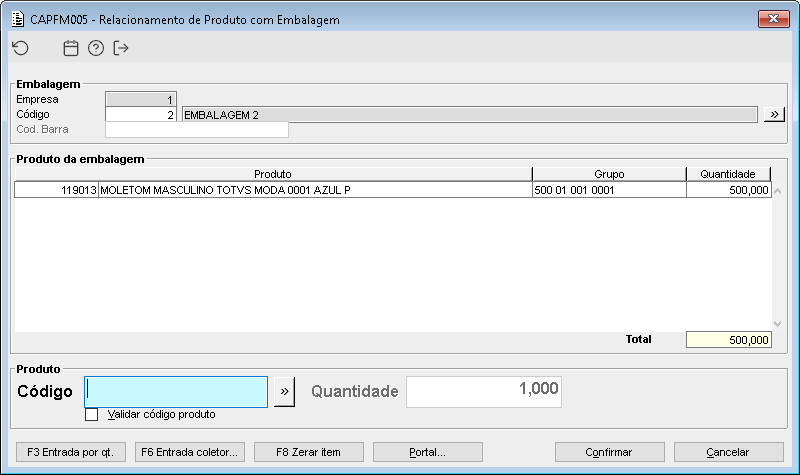Select MOLETOM MASCULINO TOTVS MODA row
This screenshot has height=475, width=800.
(x=315, y=190)
